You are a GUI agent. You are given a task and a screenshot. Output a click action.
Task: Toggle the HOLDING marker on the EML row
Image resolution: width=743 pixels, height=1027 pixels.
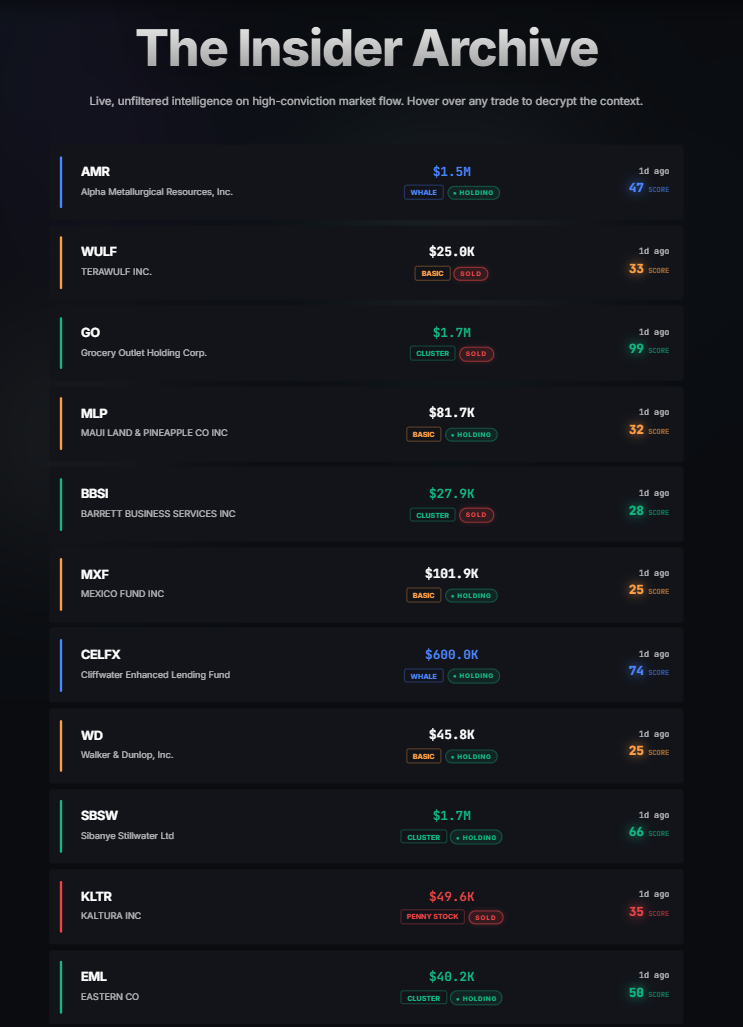476,997
